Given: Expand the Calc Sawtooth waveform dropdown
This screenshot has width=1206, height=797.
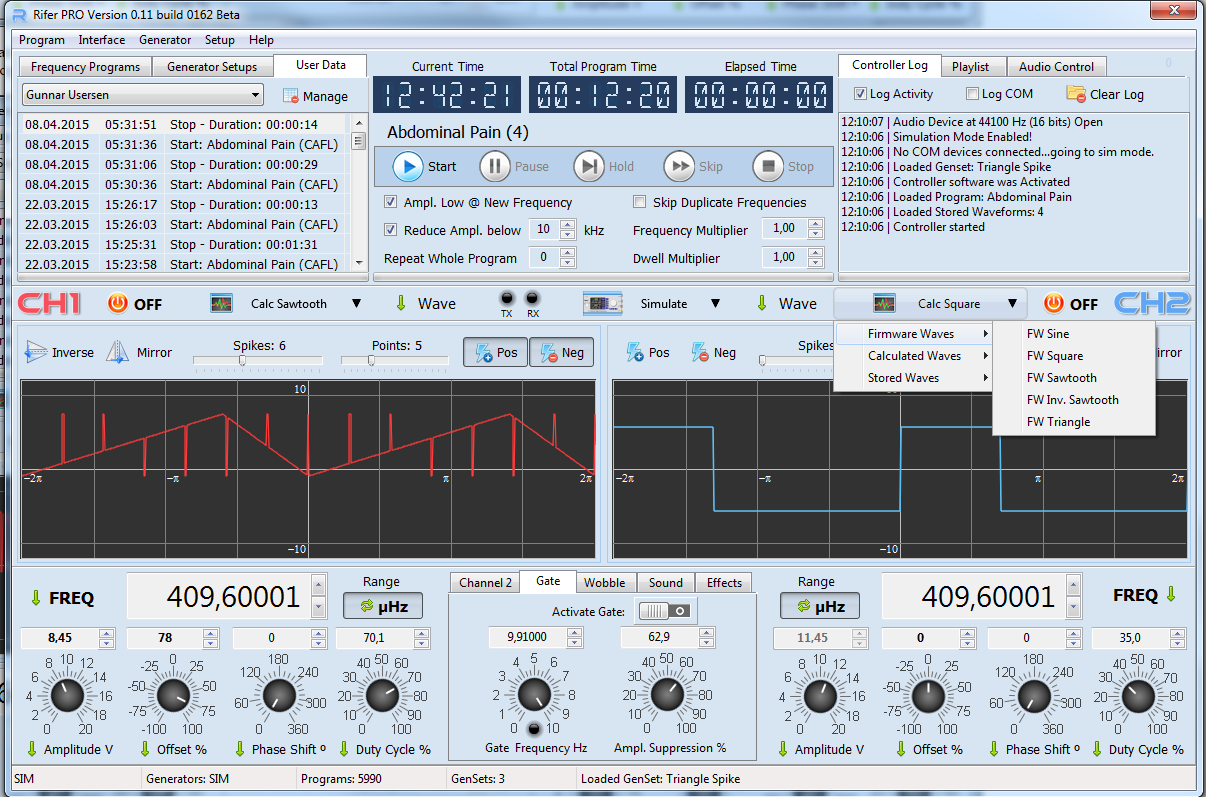Looking at the screenshot, I should tap(356, 304).
